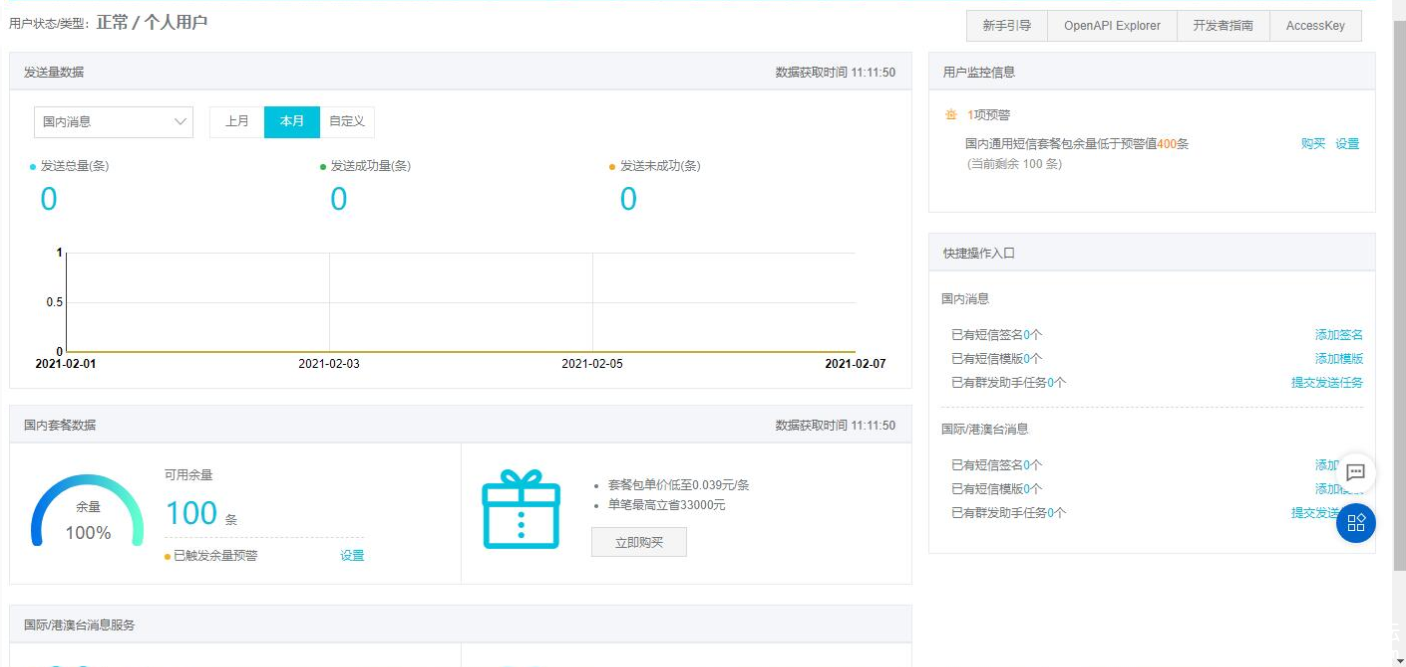Click the AccessKey button
Screen dimensions: 1406x667
click(x=1315, y=26)
